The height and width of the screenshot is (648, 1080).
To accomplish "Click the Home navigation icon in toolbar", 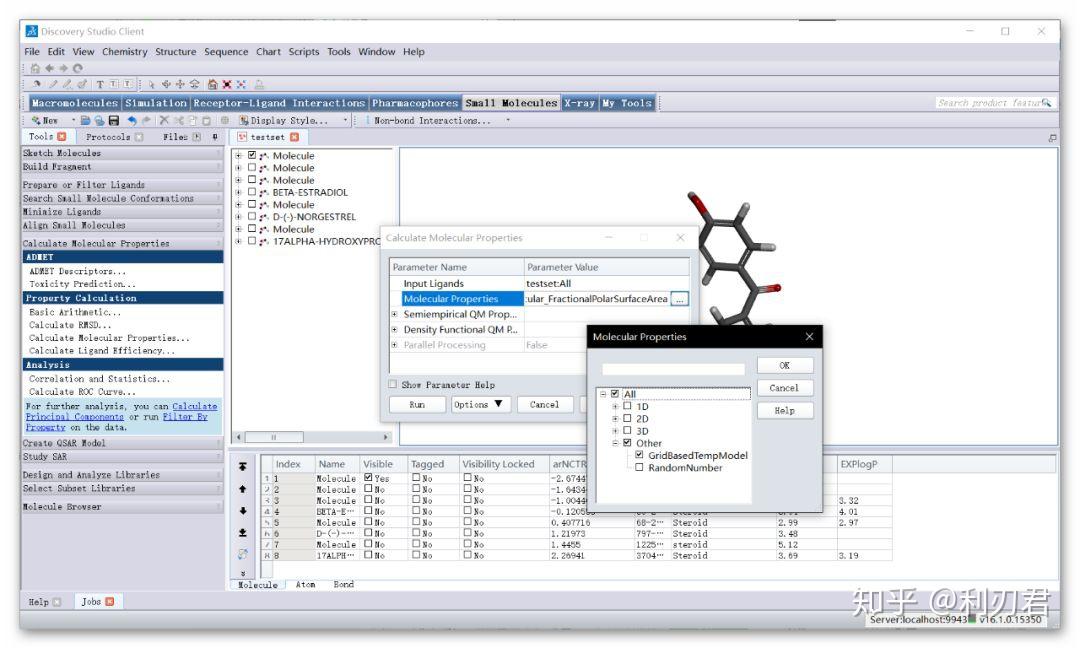I will point(35,68).
